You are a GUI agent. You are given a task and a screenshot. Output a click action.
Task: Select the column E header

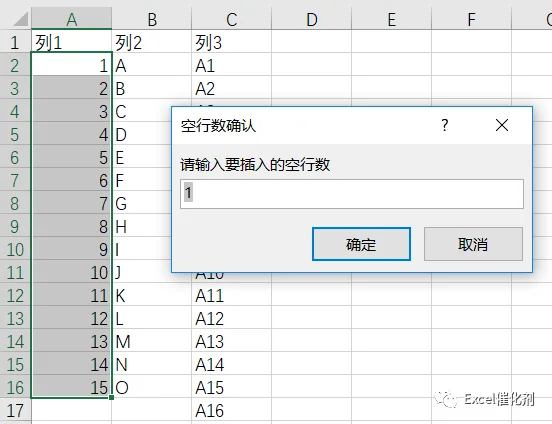[391, 19]
